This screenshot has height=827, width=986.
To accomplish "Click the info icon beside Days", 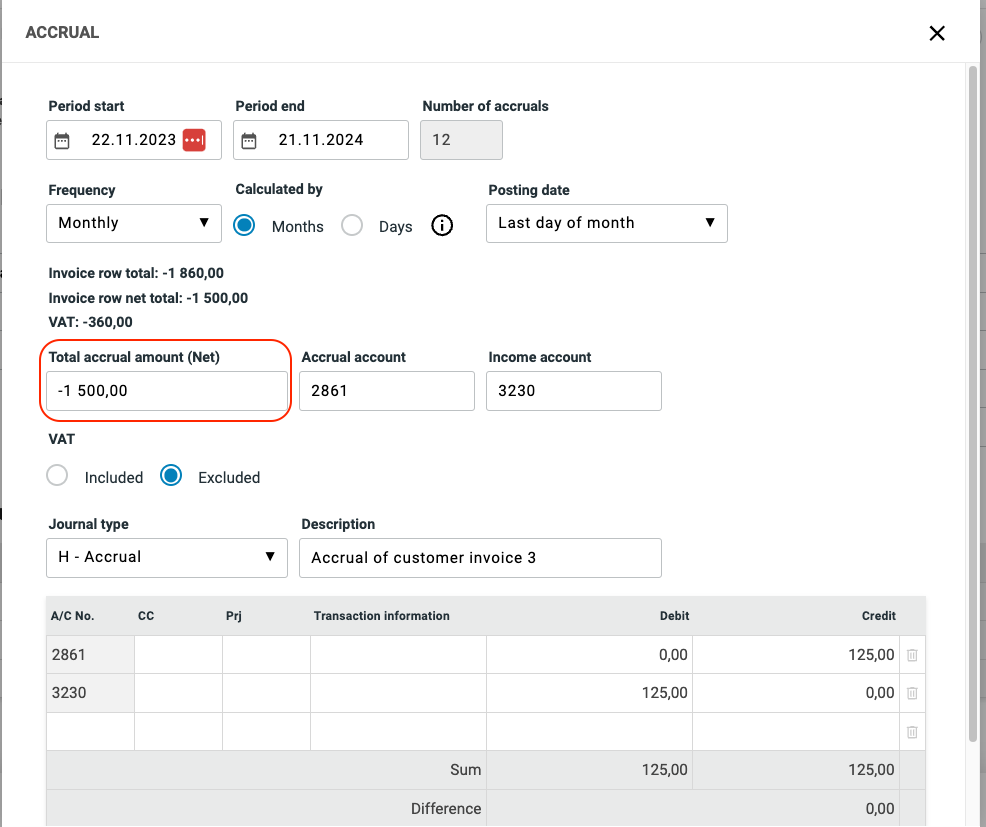I will point(442,226).
